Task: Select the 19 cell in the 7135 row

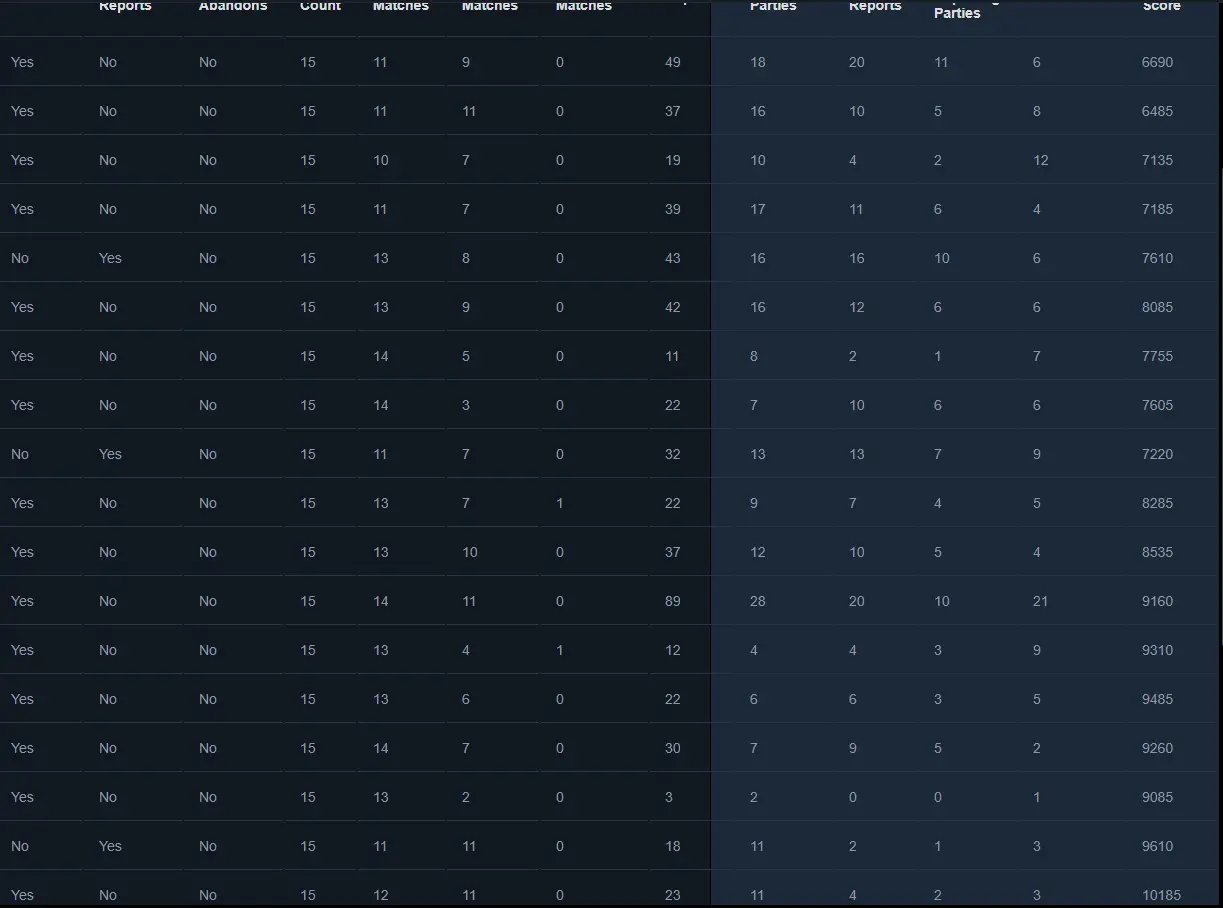Action: [x=672, y=160]
